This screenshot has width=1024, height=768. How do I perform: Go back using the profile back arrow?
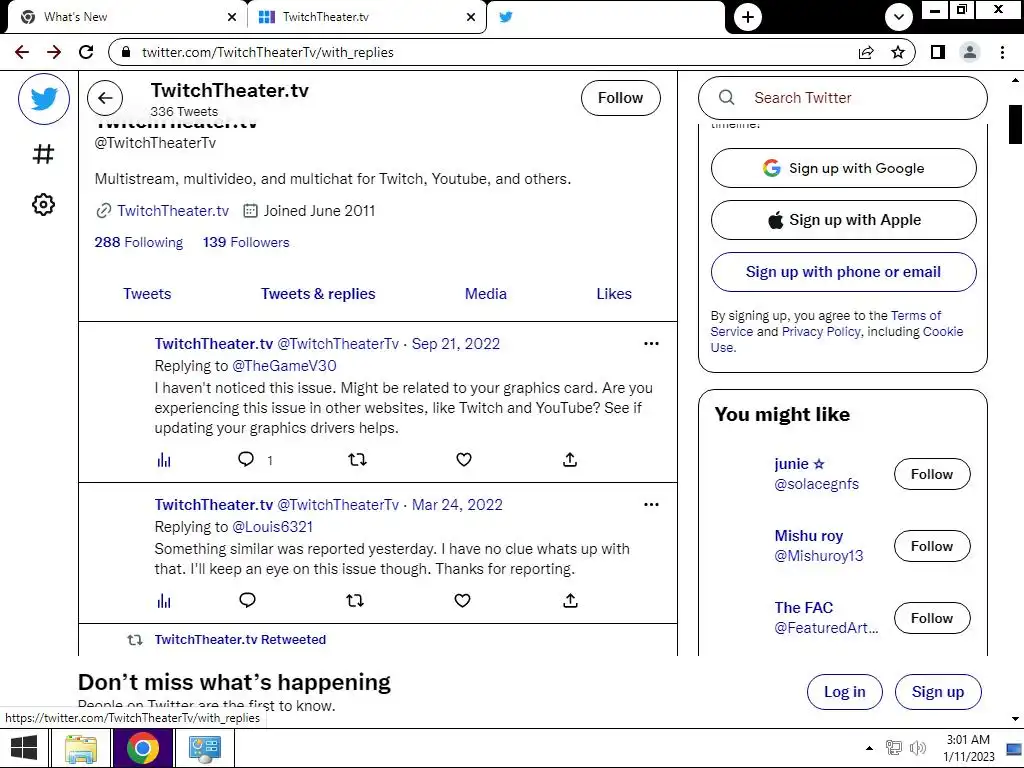(105, 98)
